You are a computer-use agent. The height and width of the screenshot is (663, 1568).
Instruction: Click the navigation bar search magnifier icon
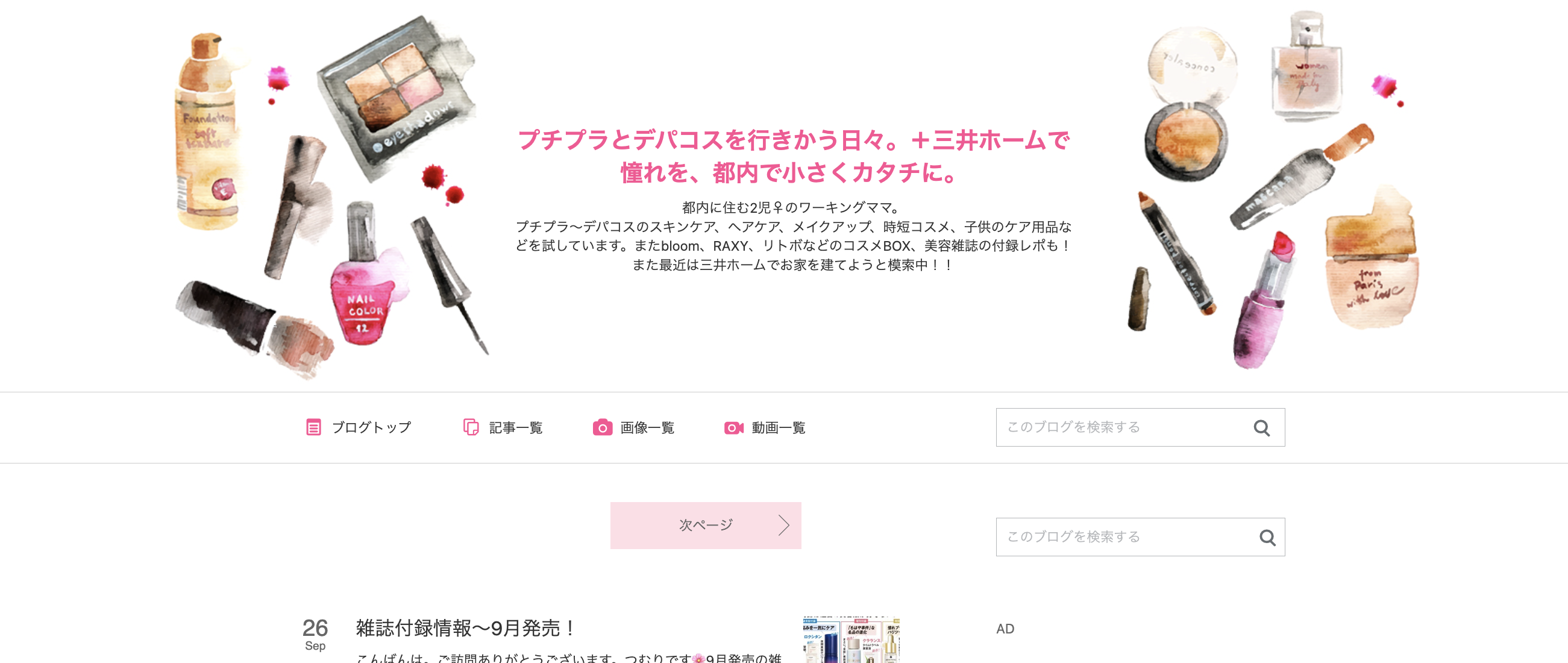pyautogui.click(x=1262, y=428)
